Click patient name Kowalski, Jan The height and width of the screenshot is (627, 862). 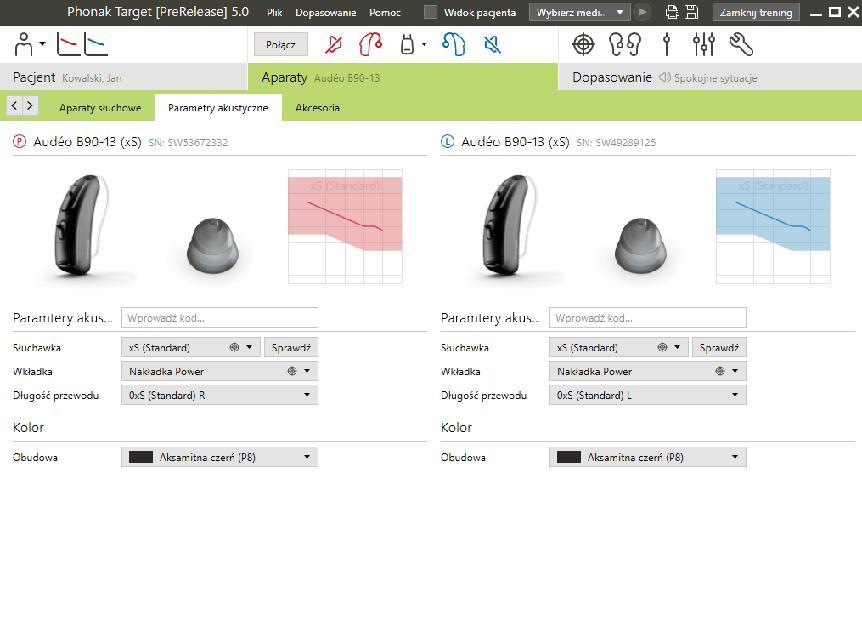pyautogui.click(x=92, y=78)
